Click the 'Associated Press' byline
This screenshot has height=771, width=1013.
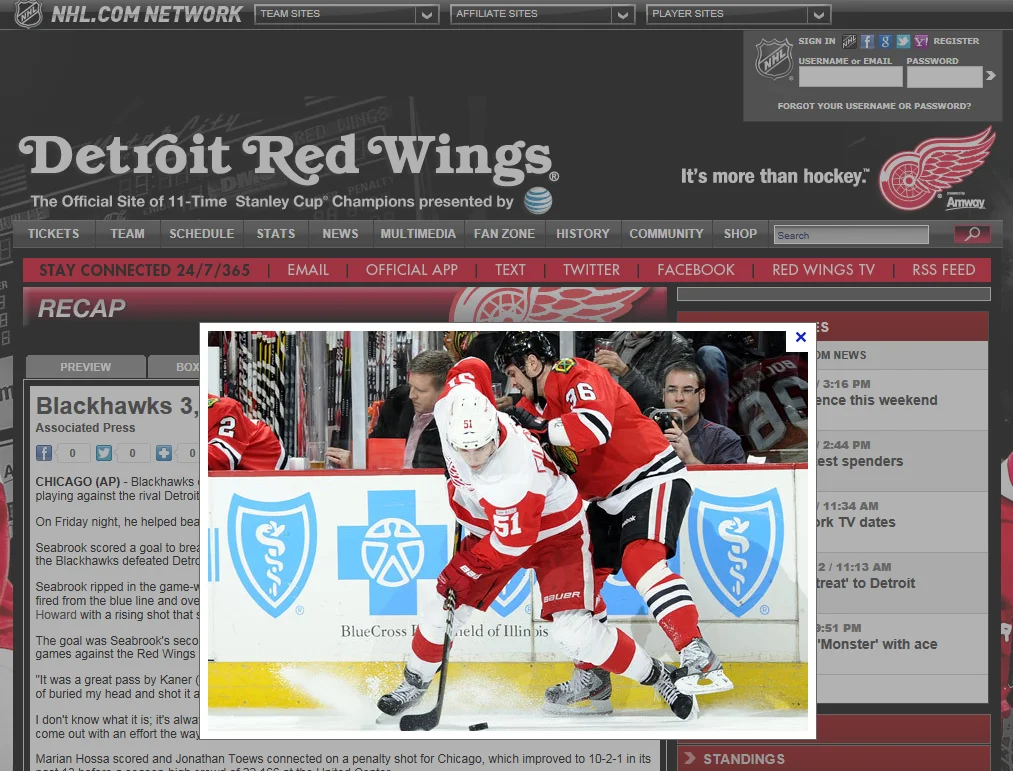85,428
